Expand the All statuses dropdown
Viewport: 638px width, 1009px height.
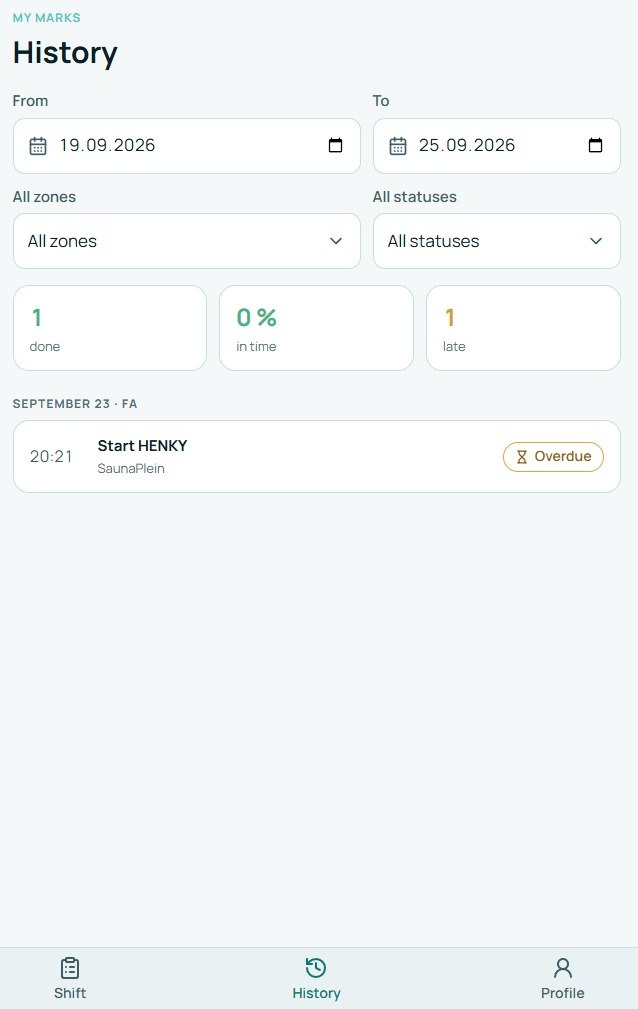(496, 241)
